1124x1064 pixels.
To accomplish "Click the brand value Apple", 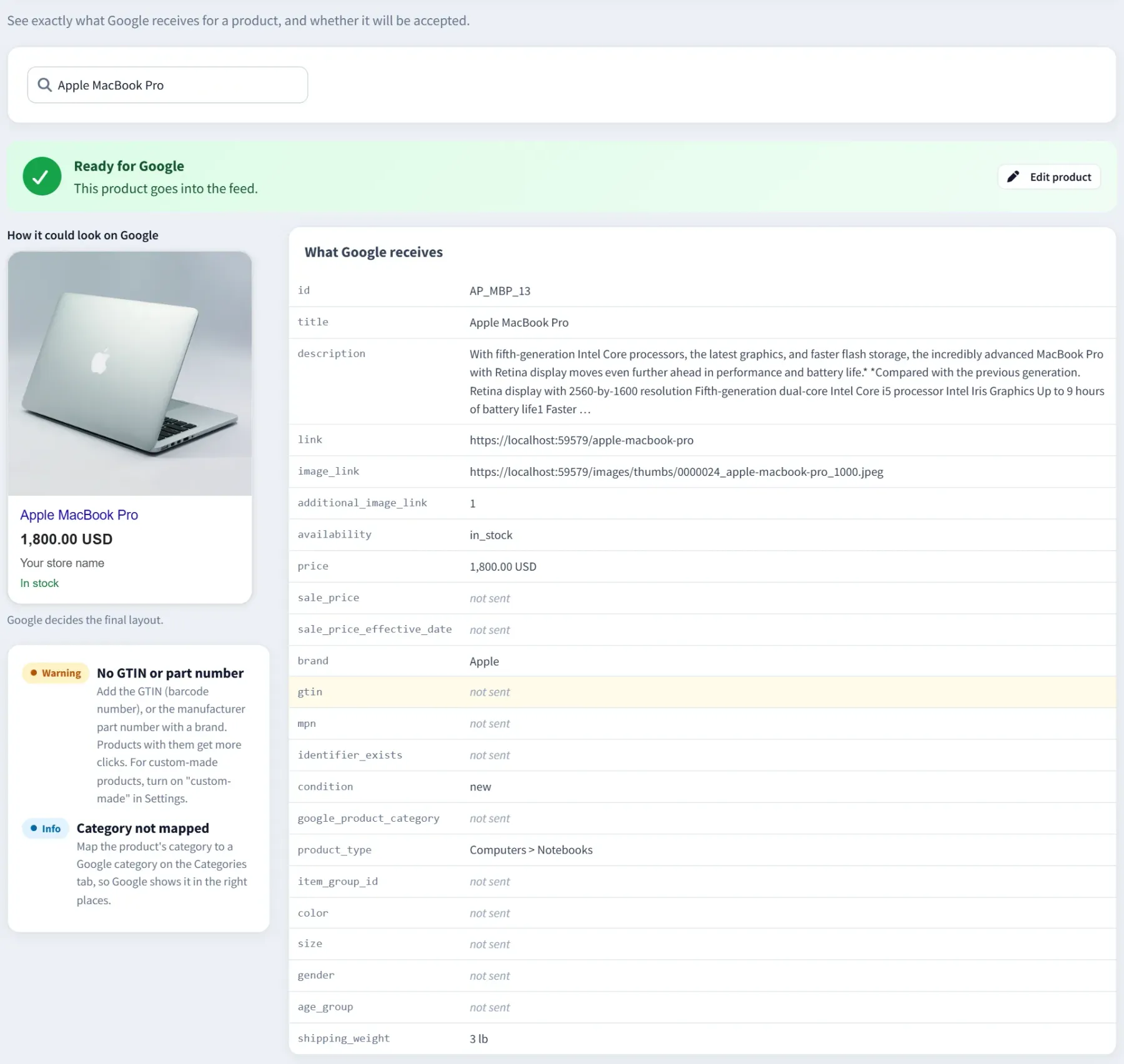I will [x=484, y=661].
